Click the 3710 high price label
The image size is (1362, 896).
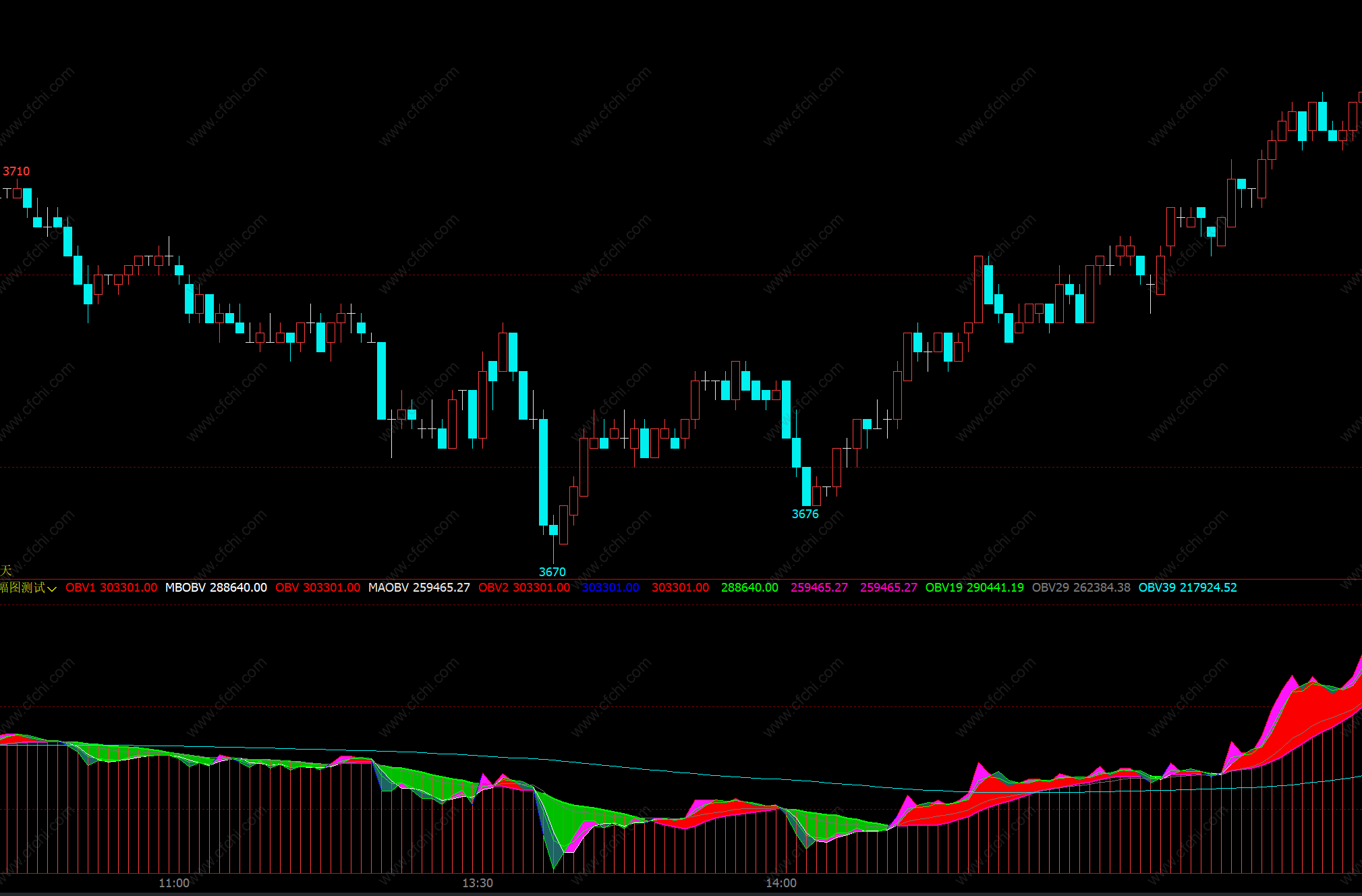coord(16,171)
